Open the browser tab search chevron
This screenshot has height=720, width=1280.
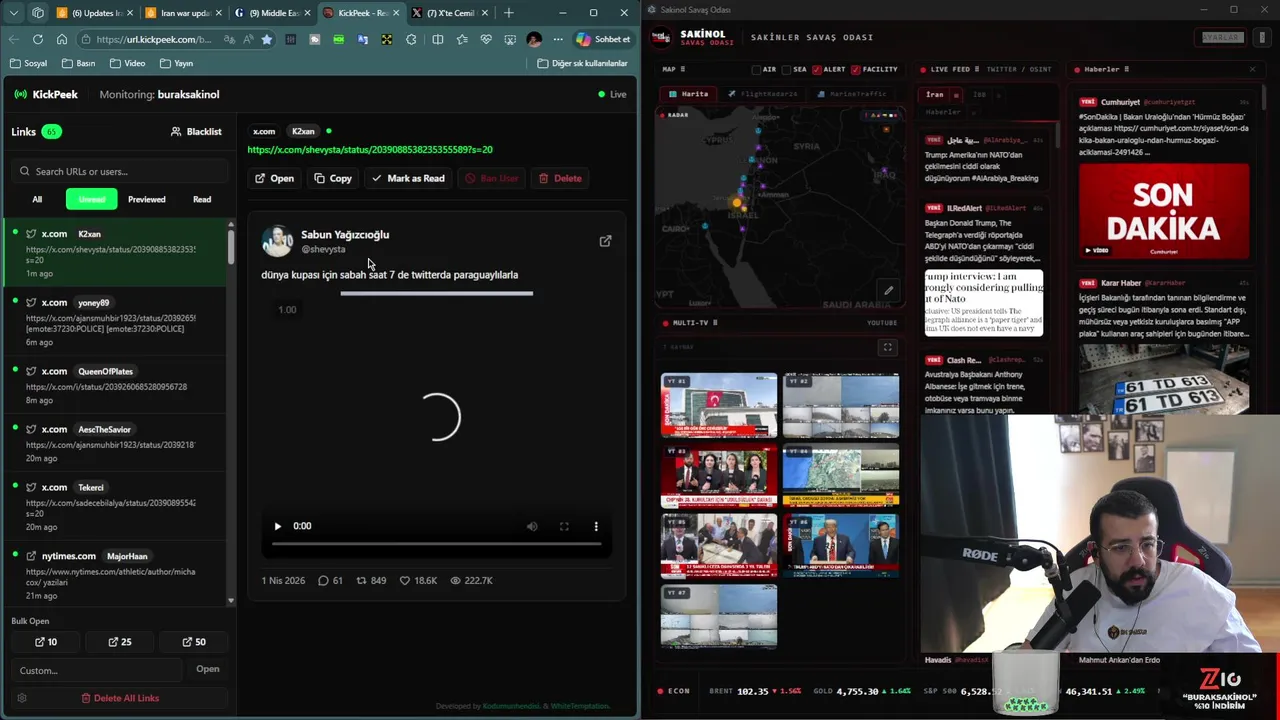tap(14, 13)
